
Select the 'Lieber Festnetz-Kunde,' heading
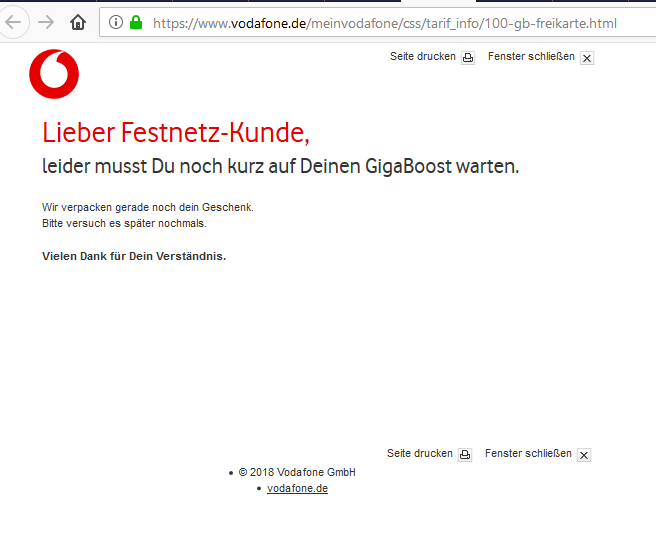[x=176, y=133]
